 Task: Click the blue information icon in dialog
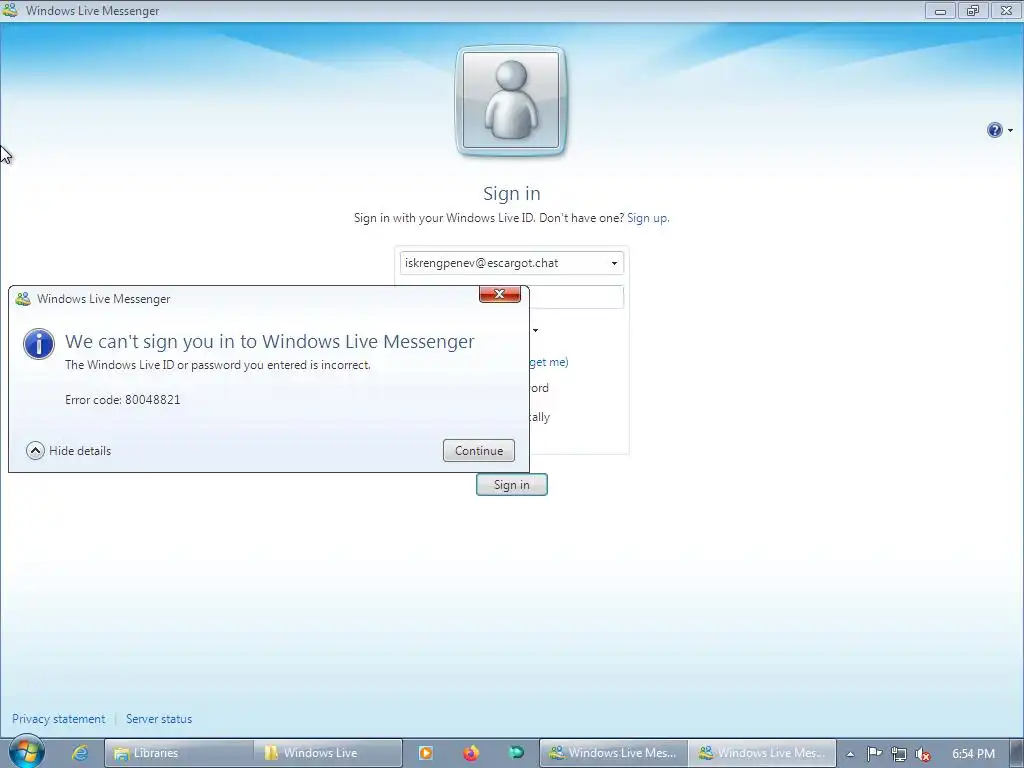(39, 344)
